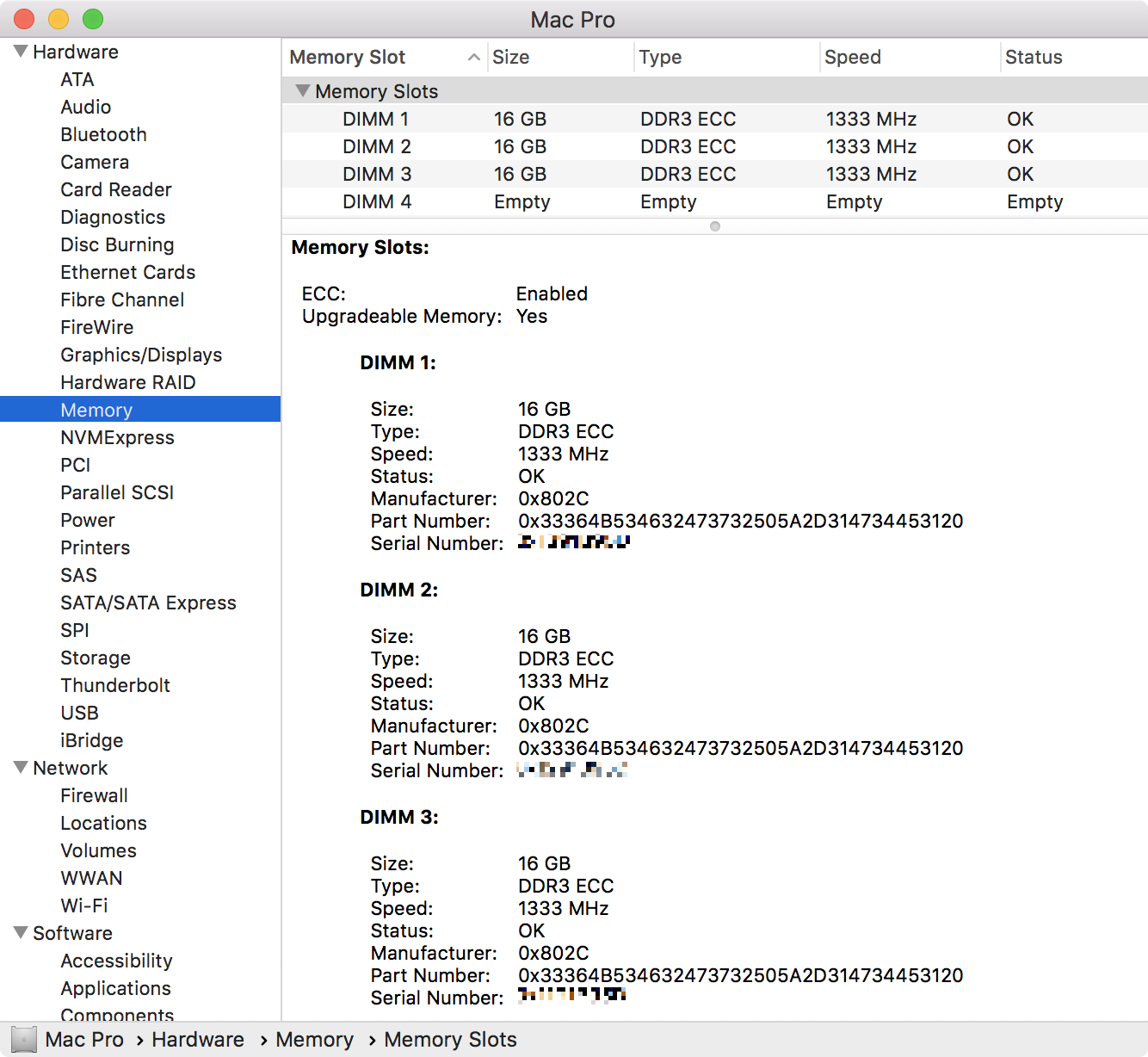Select the highlighted Memory item

(140, 409)
